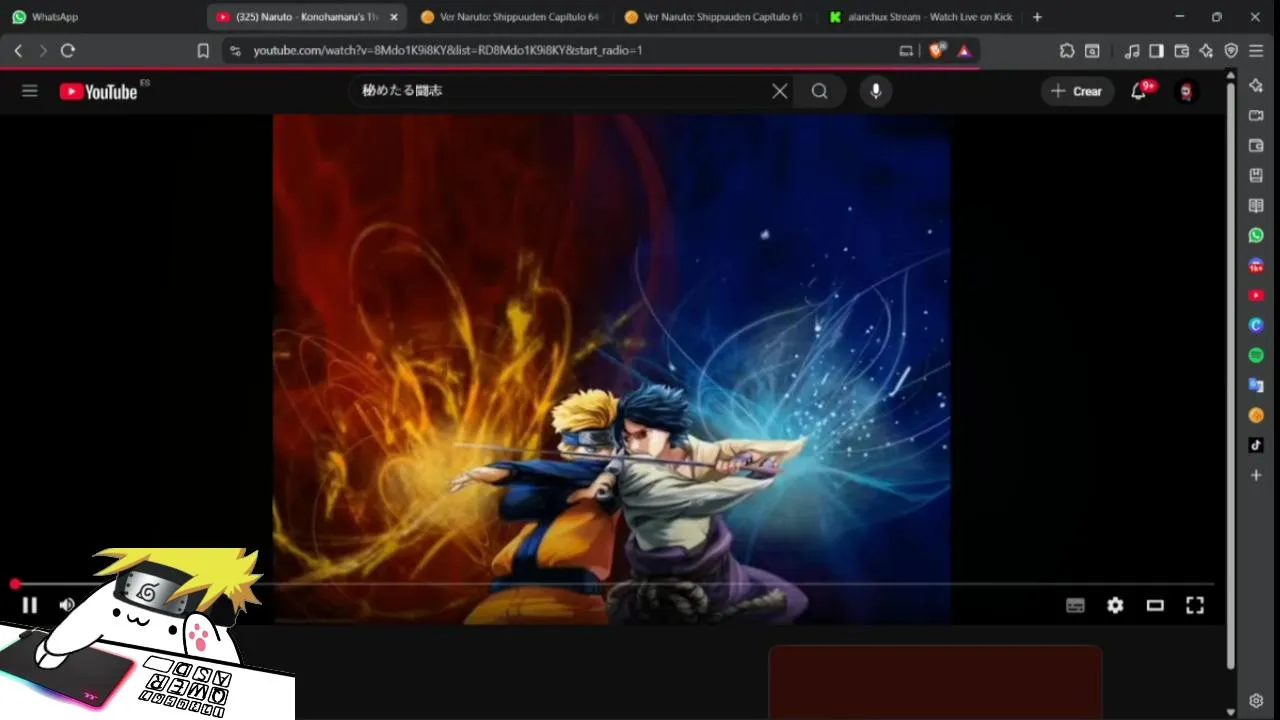
Task: Pause the video playback
Action: point(30,605)
